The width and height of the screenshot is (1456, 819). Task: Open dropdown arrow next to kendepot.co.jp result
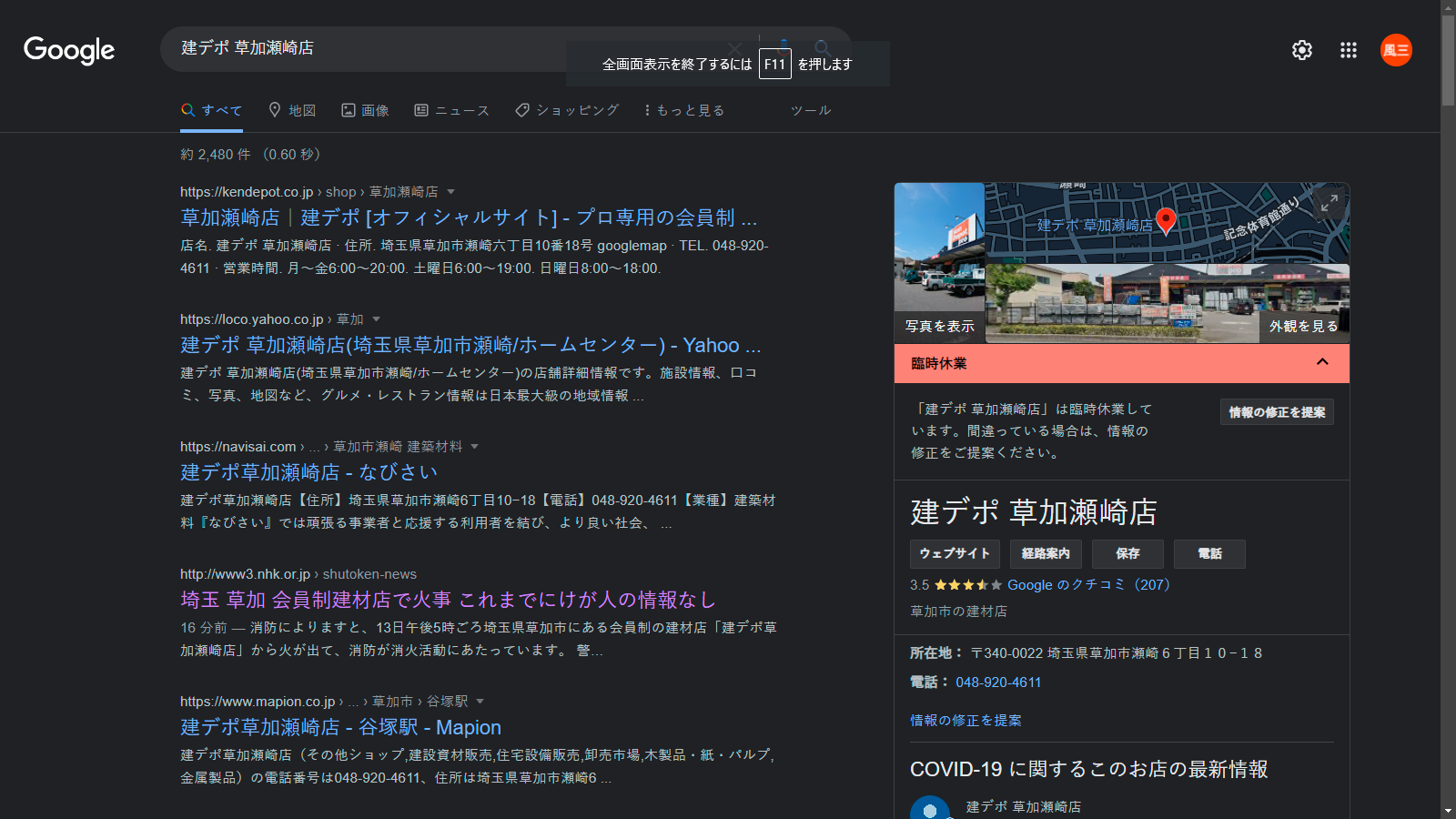pos(451,192)
